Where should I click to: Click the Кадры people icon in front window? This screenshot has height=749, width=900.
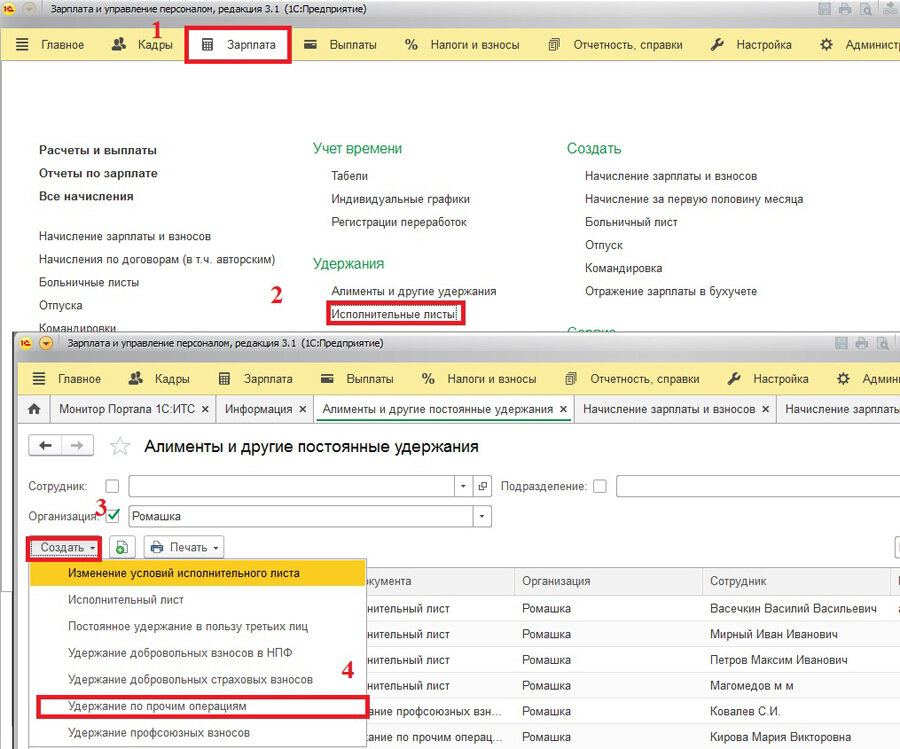pyautogui.click(x=135, y=378)
